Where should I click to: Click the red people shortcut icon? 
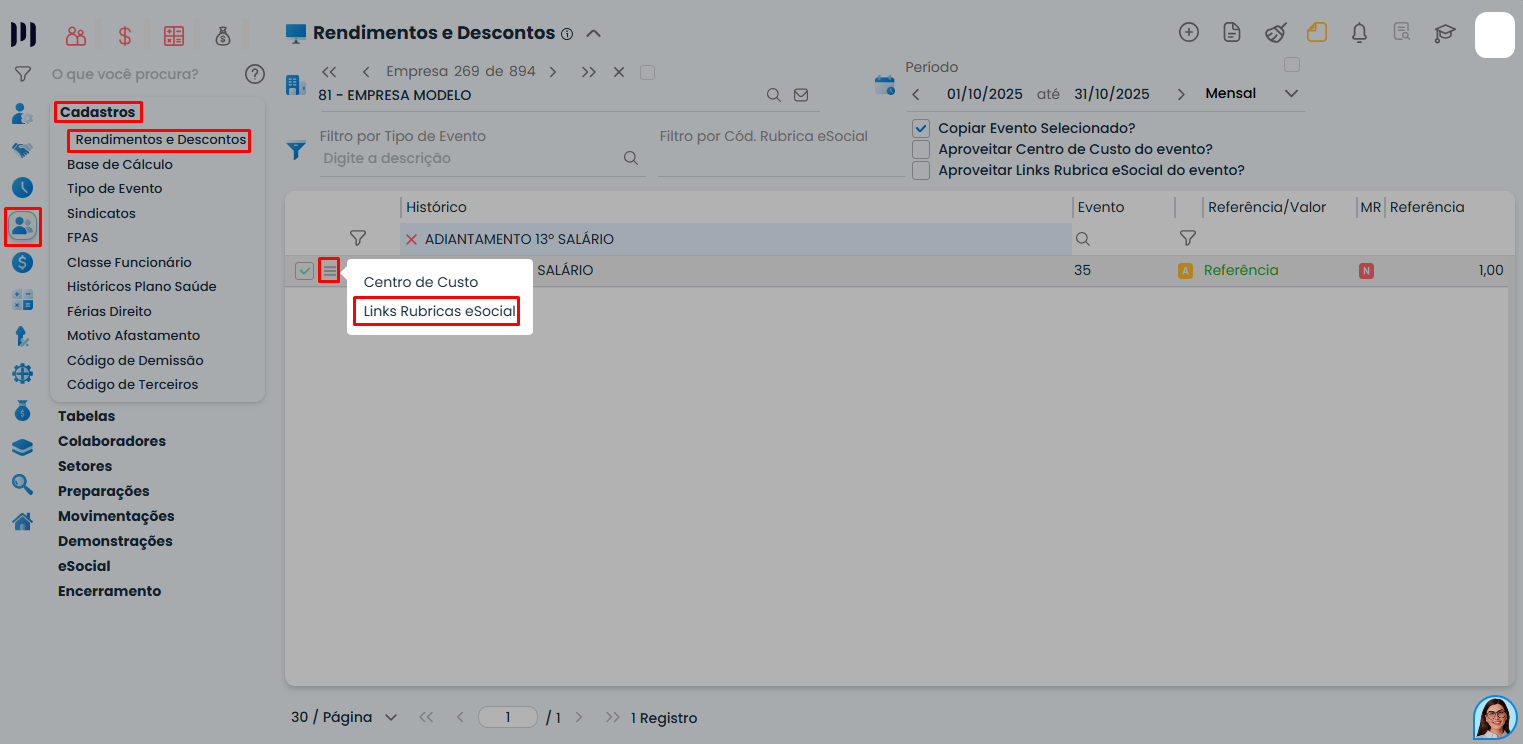pyautogui.click(x=76, y=36)
